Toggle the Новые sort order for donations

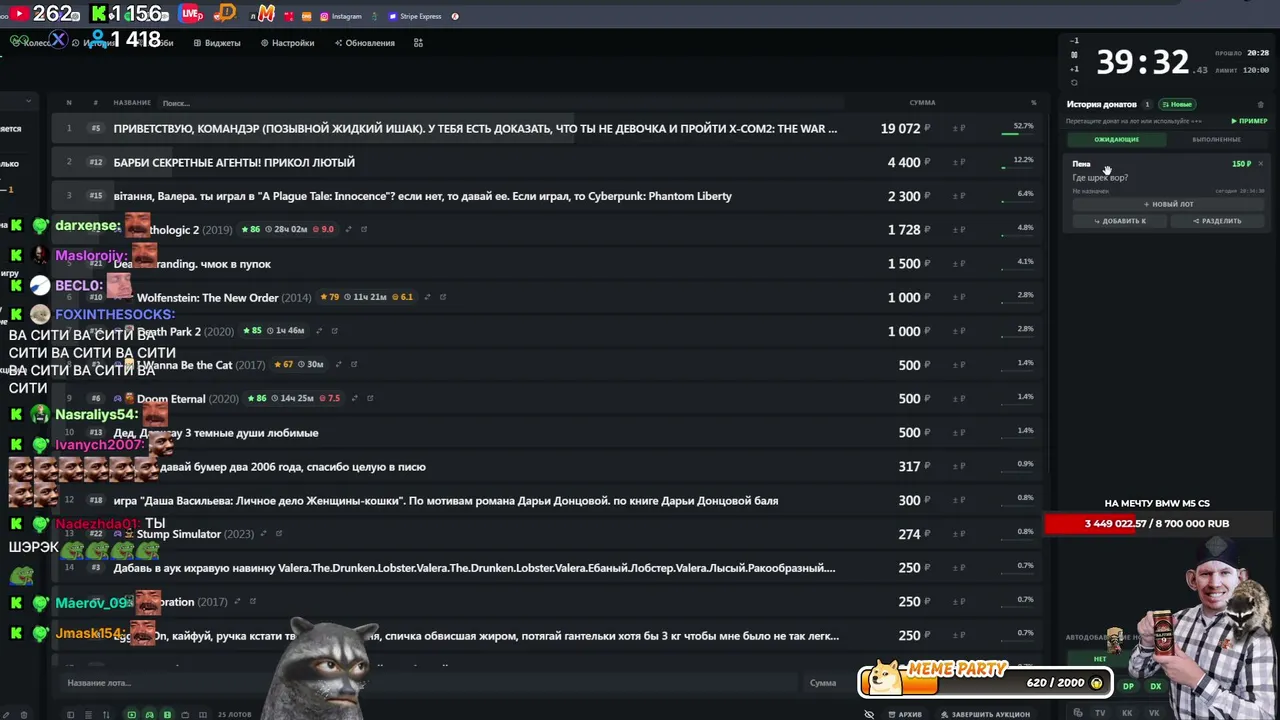pos(1177,104)
